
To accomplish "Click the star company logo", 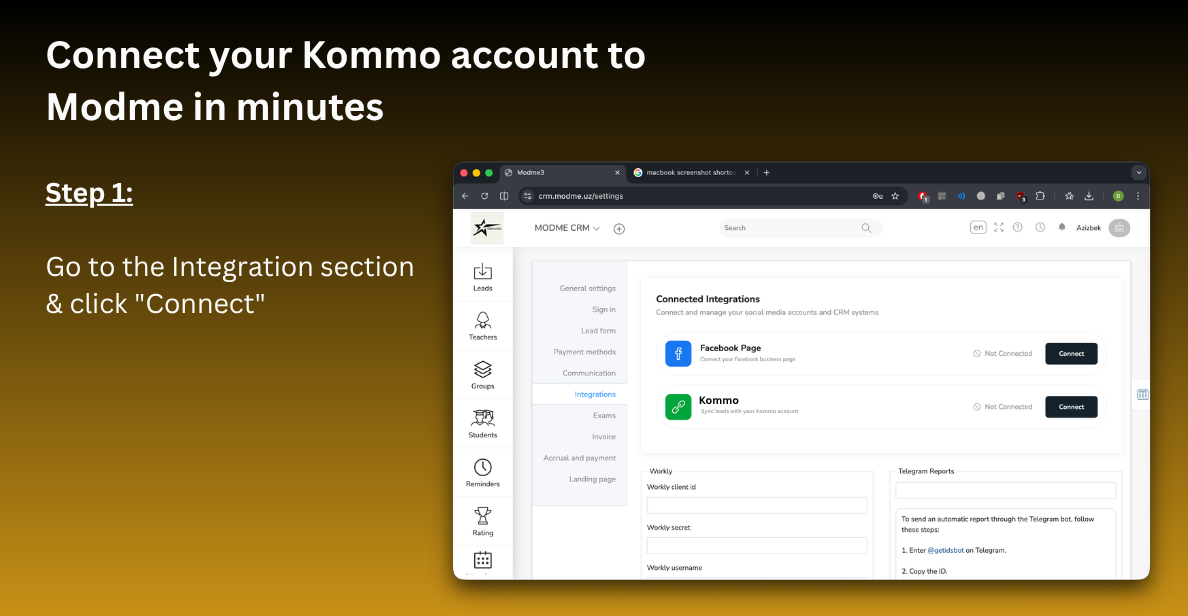I will click(486, 228).
